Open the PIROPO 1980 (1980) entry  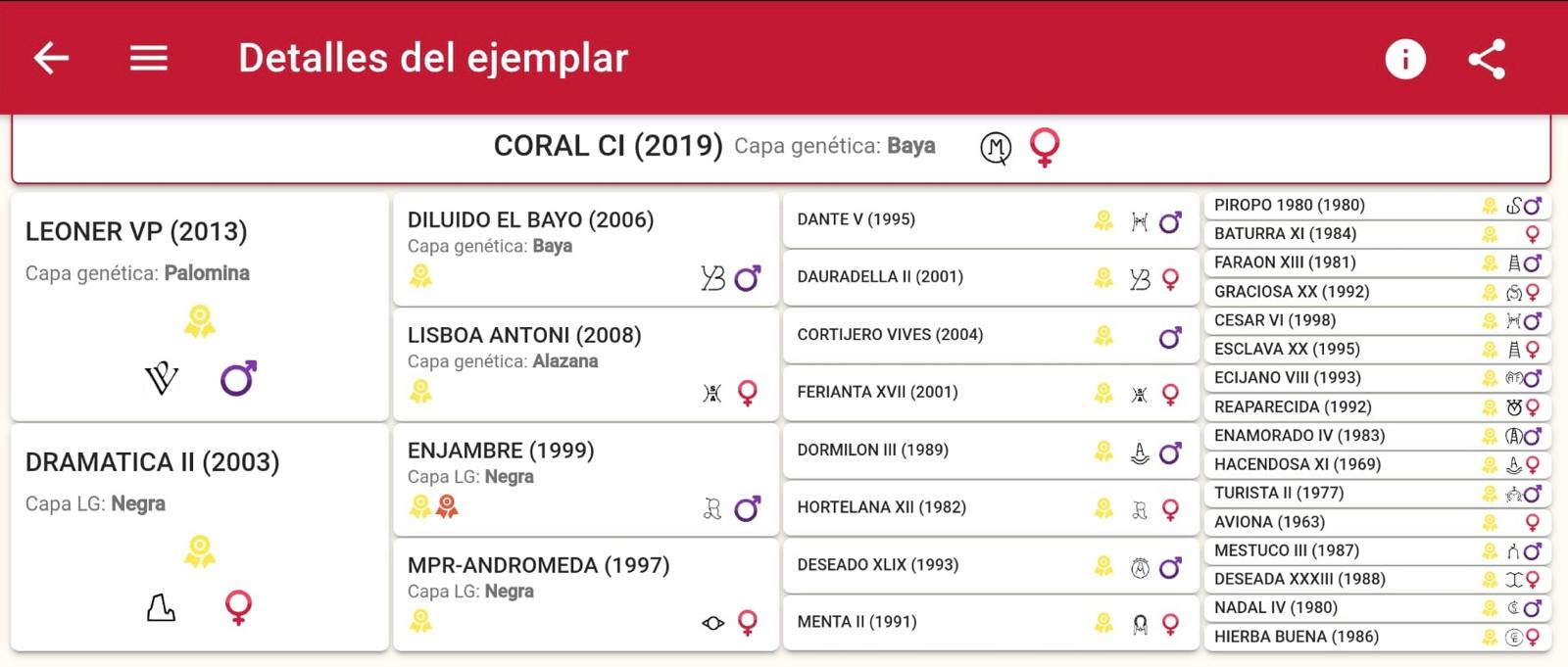click(x=1377, y=206)
